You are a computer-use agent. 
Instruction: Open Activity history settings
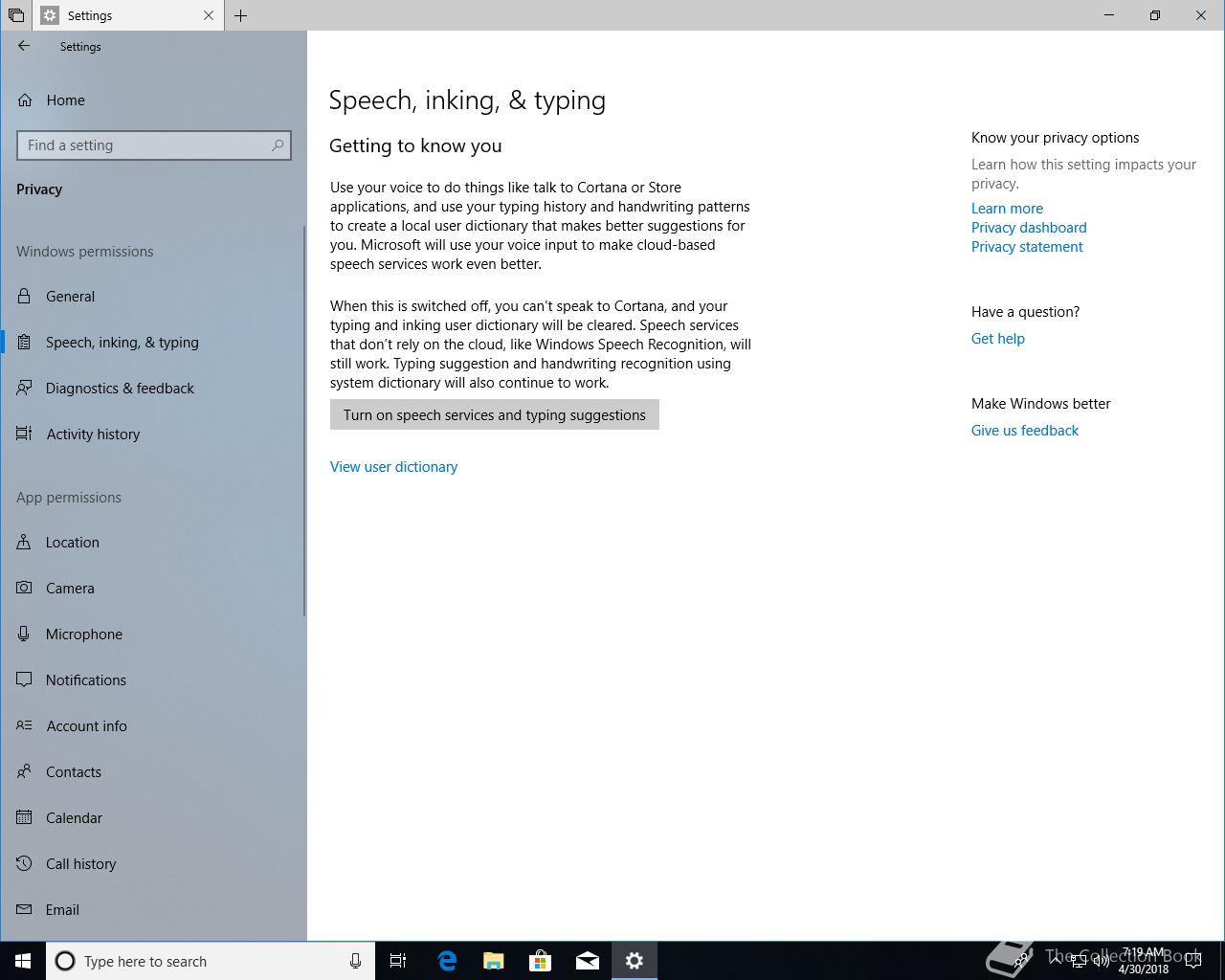pos(93,434)
